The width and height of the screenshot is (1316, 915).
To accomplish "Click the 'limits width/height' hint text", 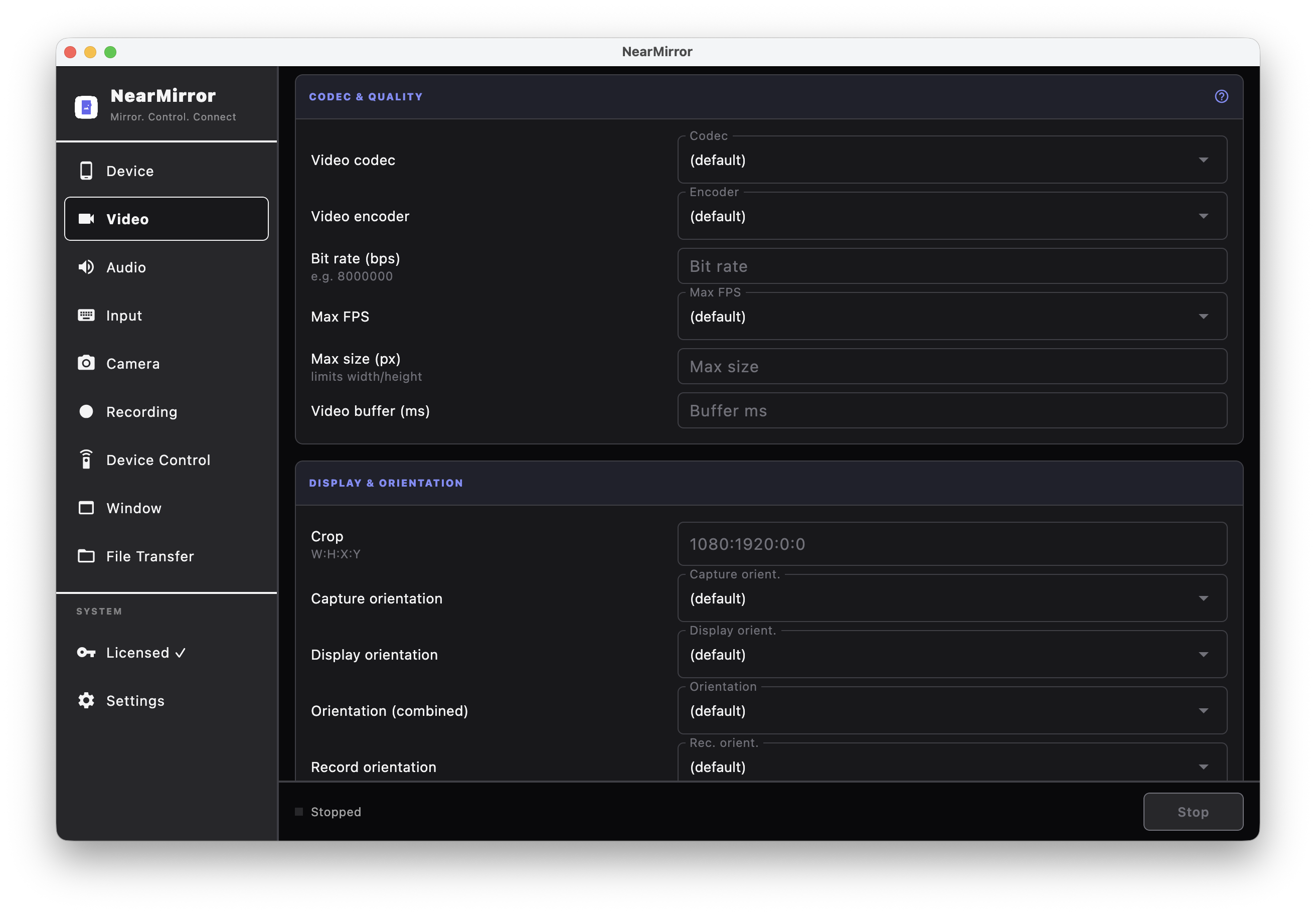I will [366, 377].
